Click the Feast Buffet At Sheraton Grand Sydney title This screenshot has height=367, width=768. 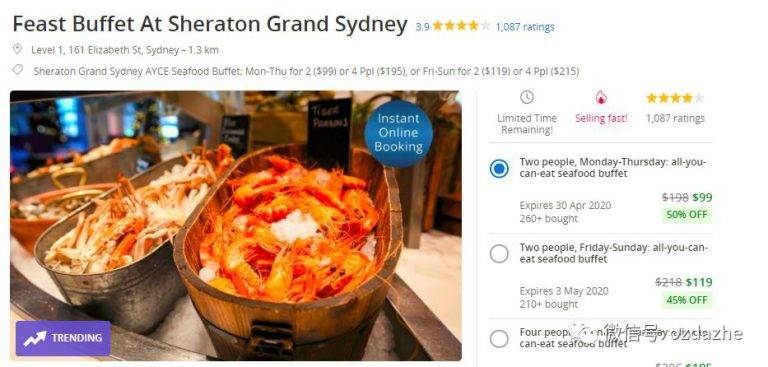click(x=210, y=24)
